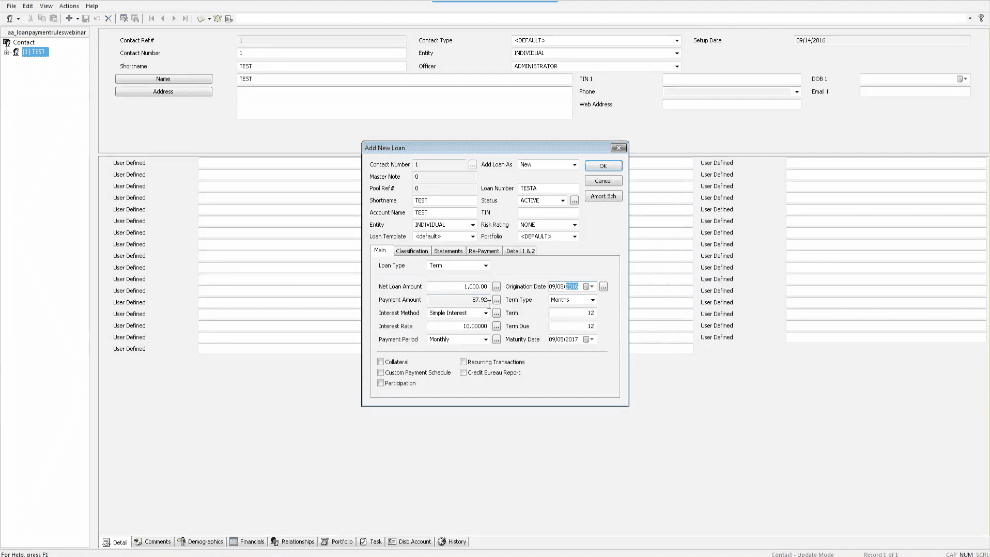Screen dimensions: 990x557
Task: Switch to the Classification tab
Action: 412,251
